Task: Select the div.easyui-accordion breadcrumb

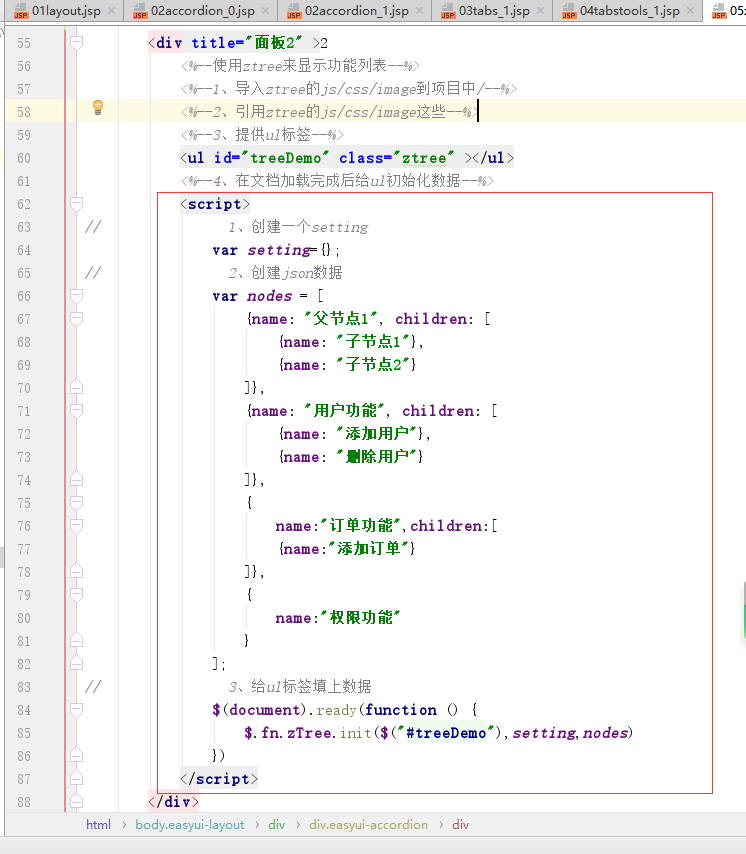Action: pos(368,825)
